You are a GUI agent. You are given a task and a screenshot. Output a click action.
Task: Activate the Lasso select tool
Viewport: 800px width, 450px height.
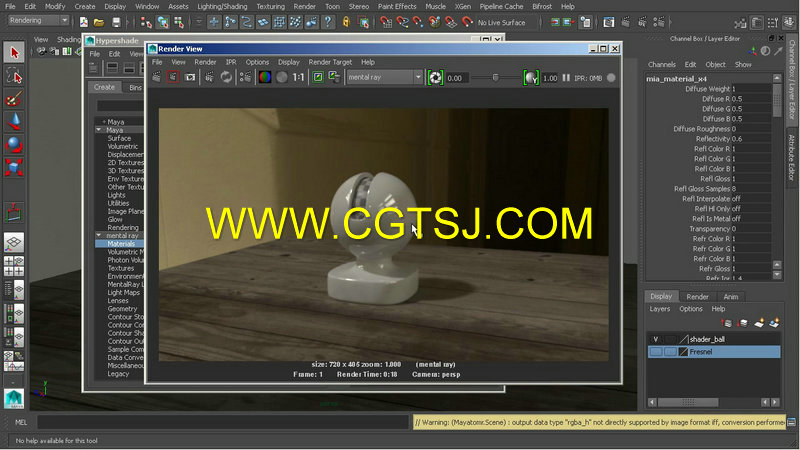[14, 76]
